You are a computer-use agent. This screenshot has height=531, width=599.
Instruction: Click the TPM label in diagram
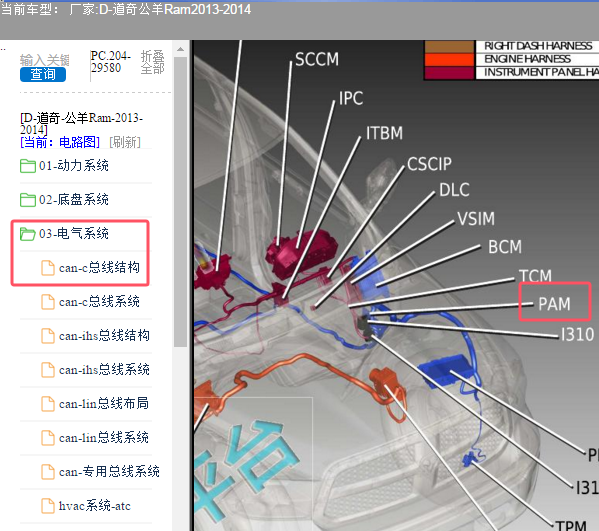point(571,526)
